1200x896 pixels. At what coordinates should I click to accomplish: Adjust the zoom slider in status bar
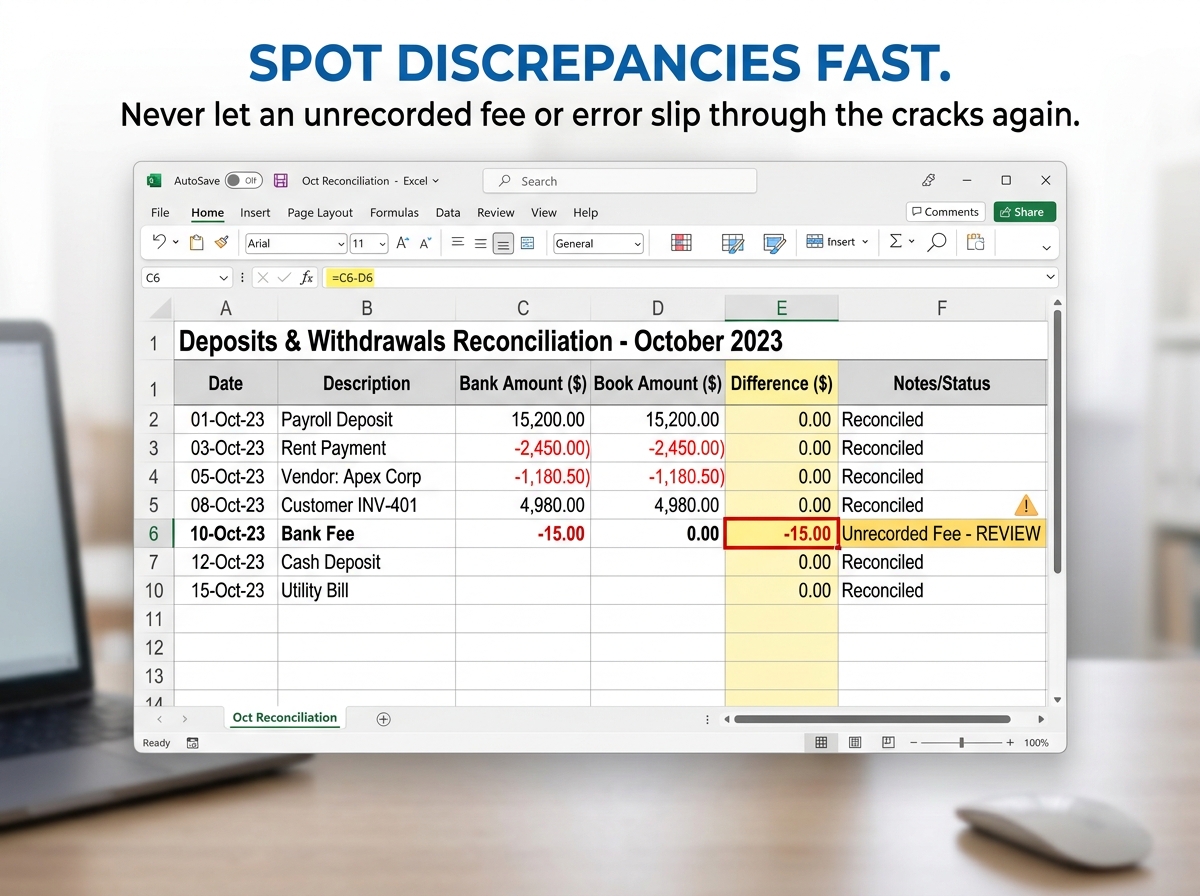[x=961, y=743]
